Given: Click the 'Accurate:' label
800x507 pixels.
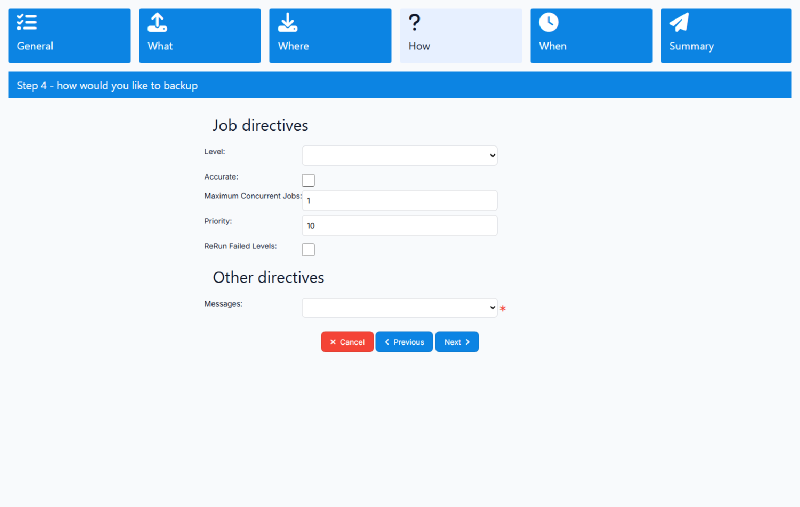Looking at the screenshot, I should 221,177.
